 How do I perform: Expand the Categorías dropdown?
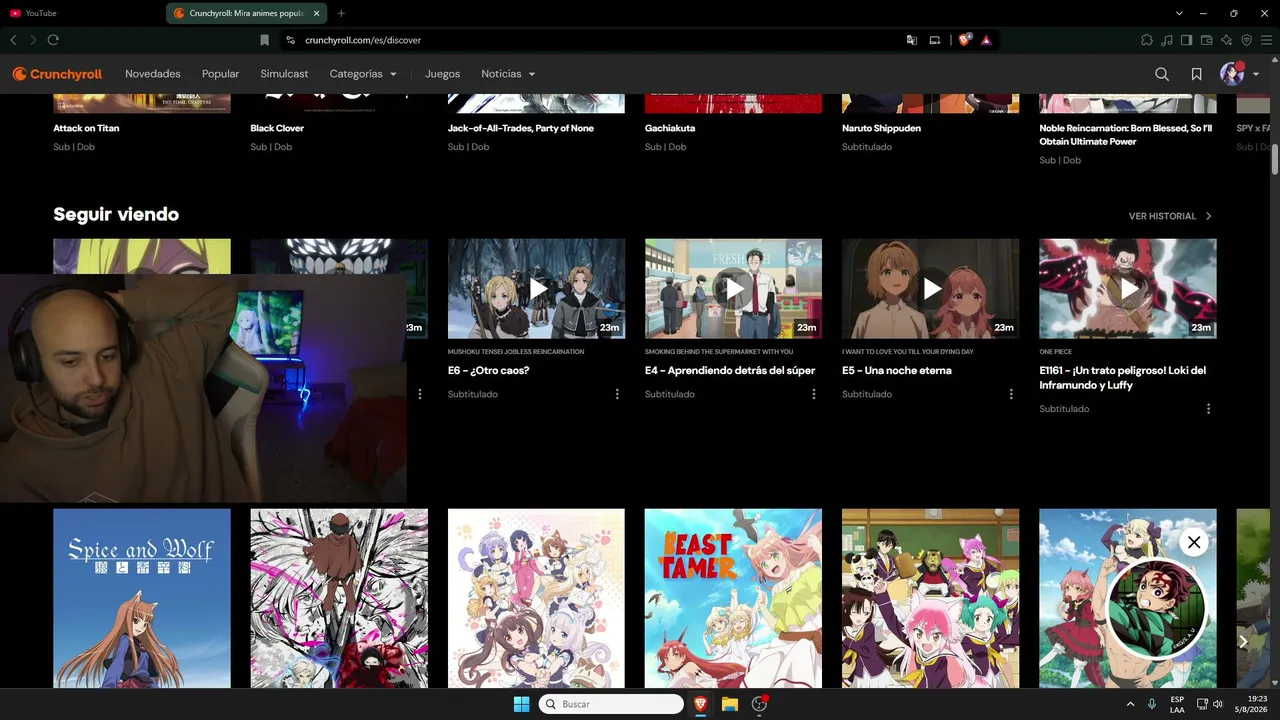363,74
